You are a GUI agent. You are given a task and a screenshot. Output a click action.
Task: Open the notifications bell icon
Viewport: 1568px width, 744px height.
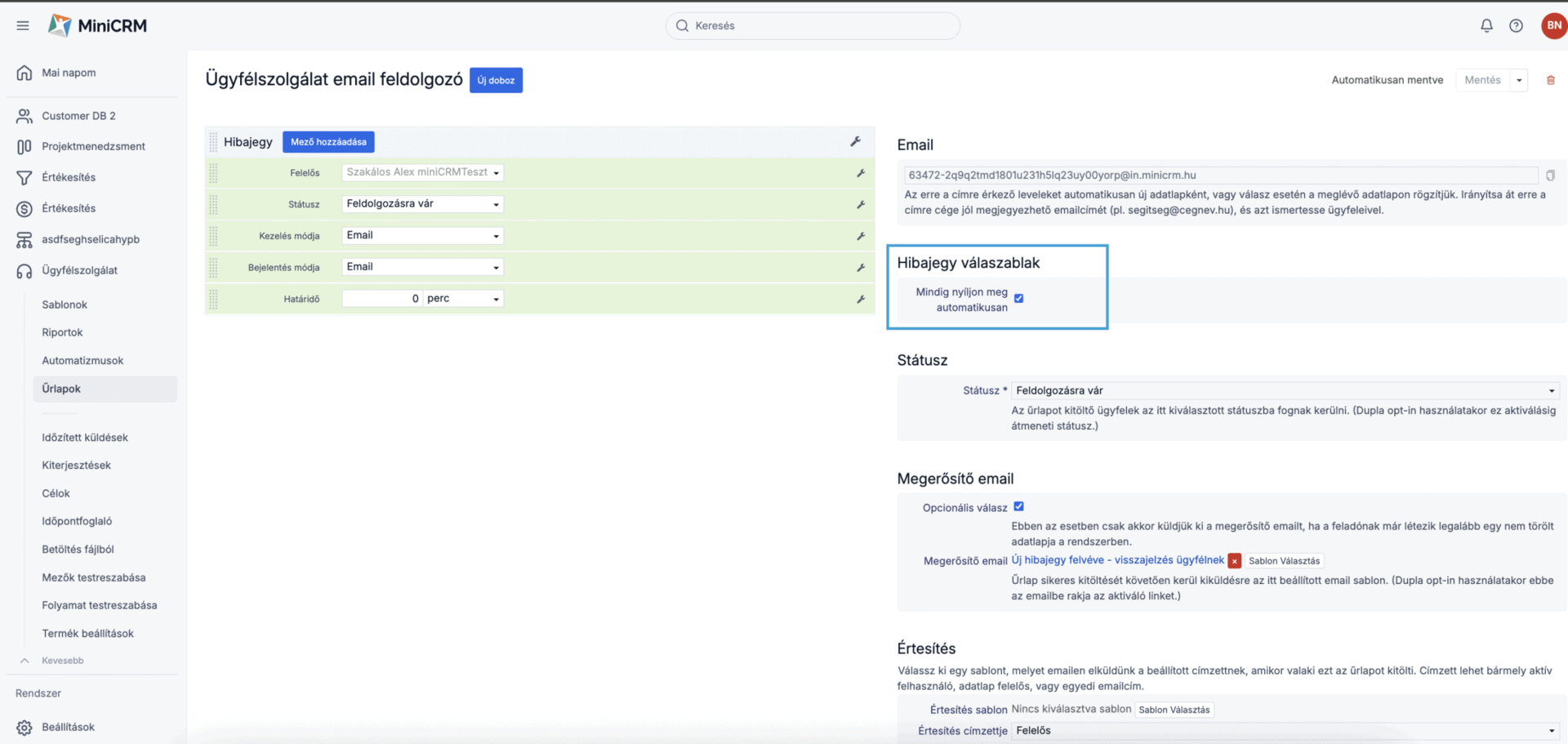point(1486,25)
